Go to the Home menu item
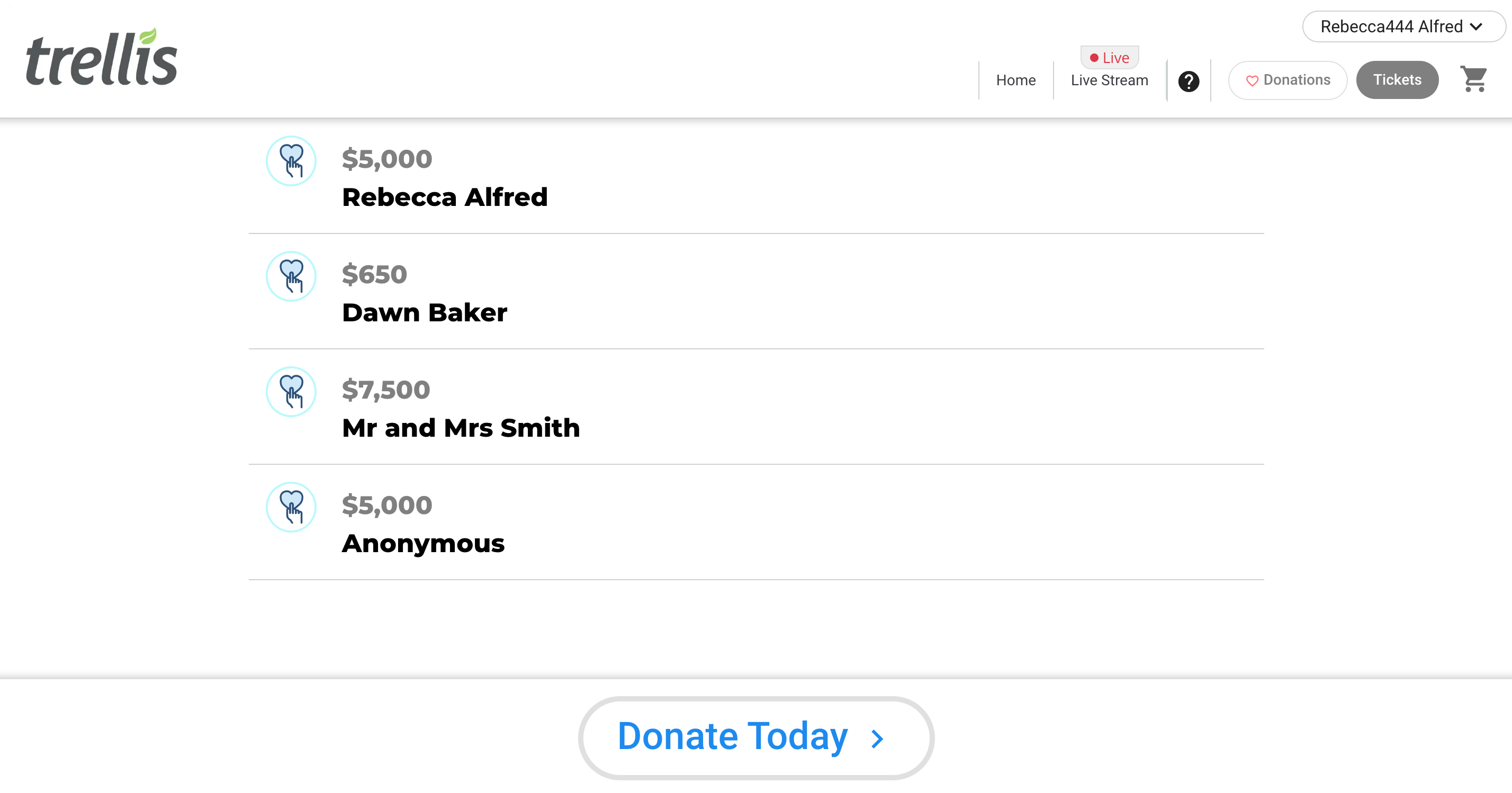The width and height of the screenshot is (1512, 793). (1015, 80)
